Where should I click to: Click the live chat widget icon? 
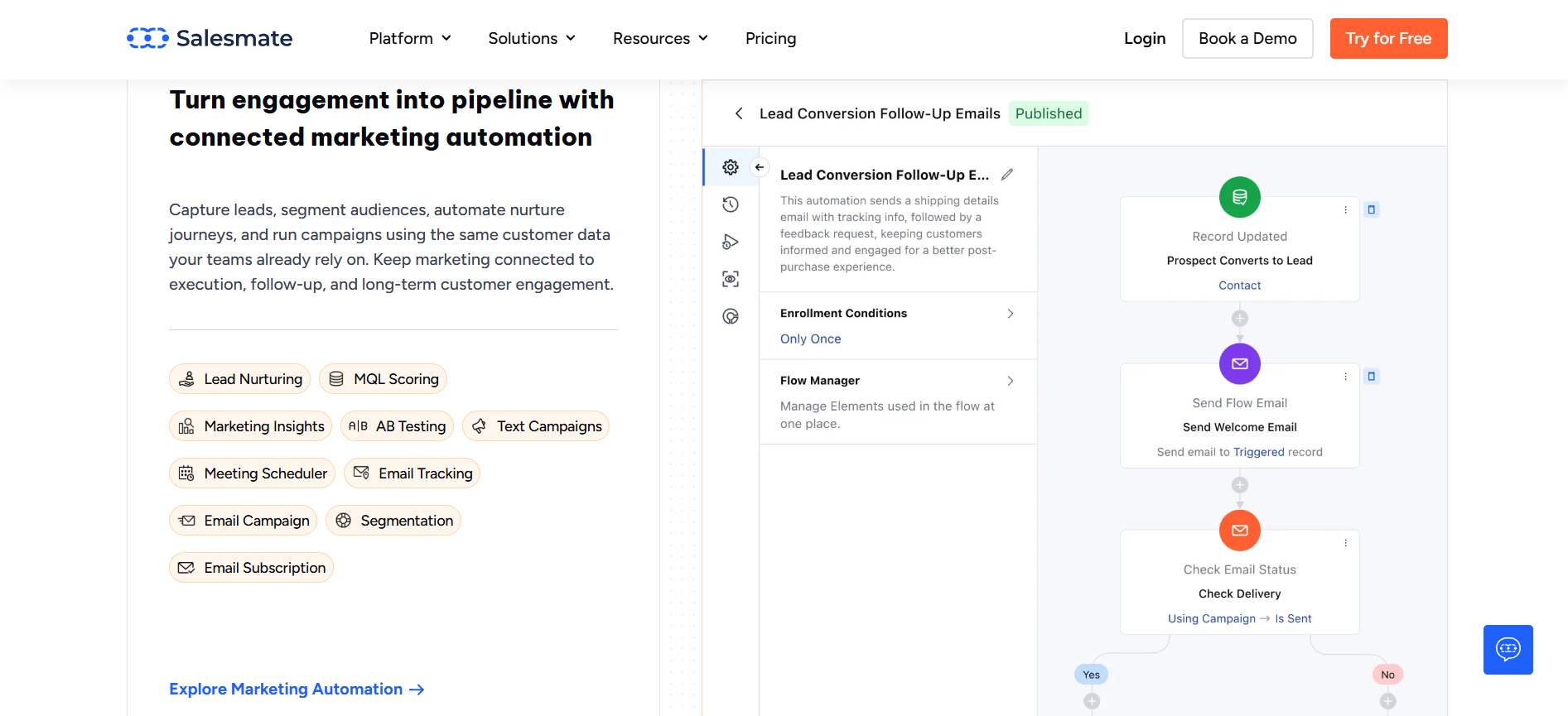pos(1508,650)
